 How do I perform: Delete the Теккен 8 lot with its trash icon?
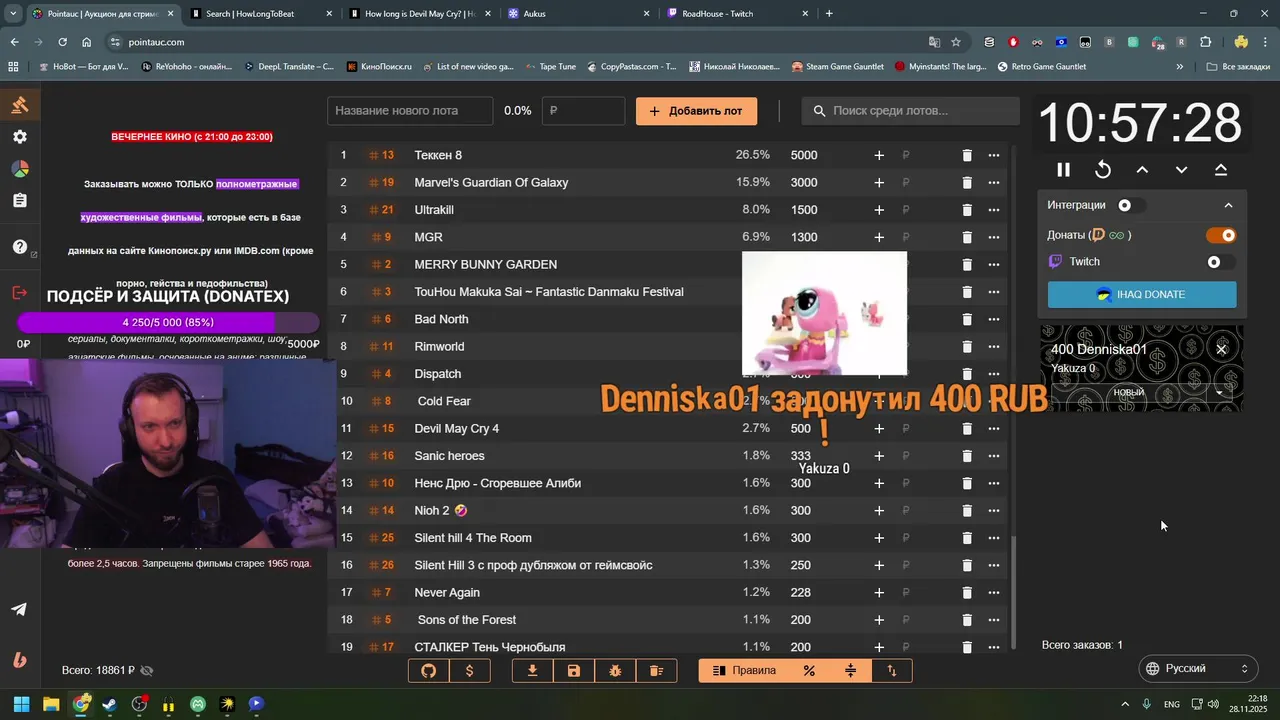(x=967, y=155)
